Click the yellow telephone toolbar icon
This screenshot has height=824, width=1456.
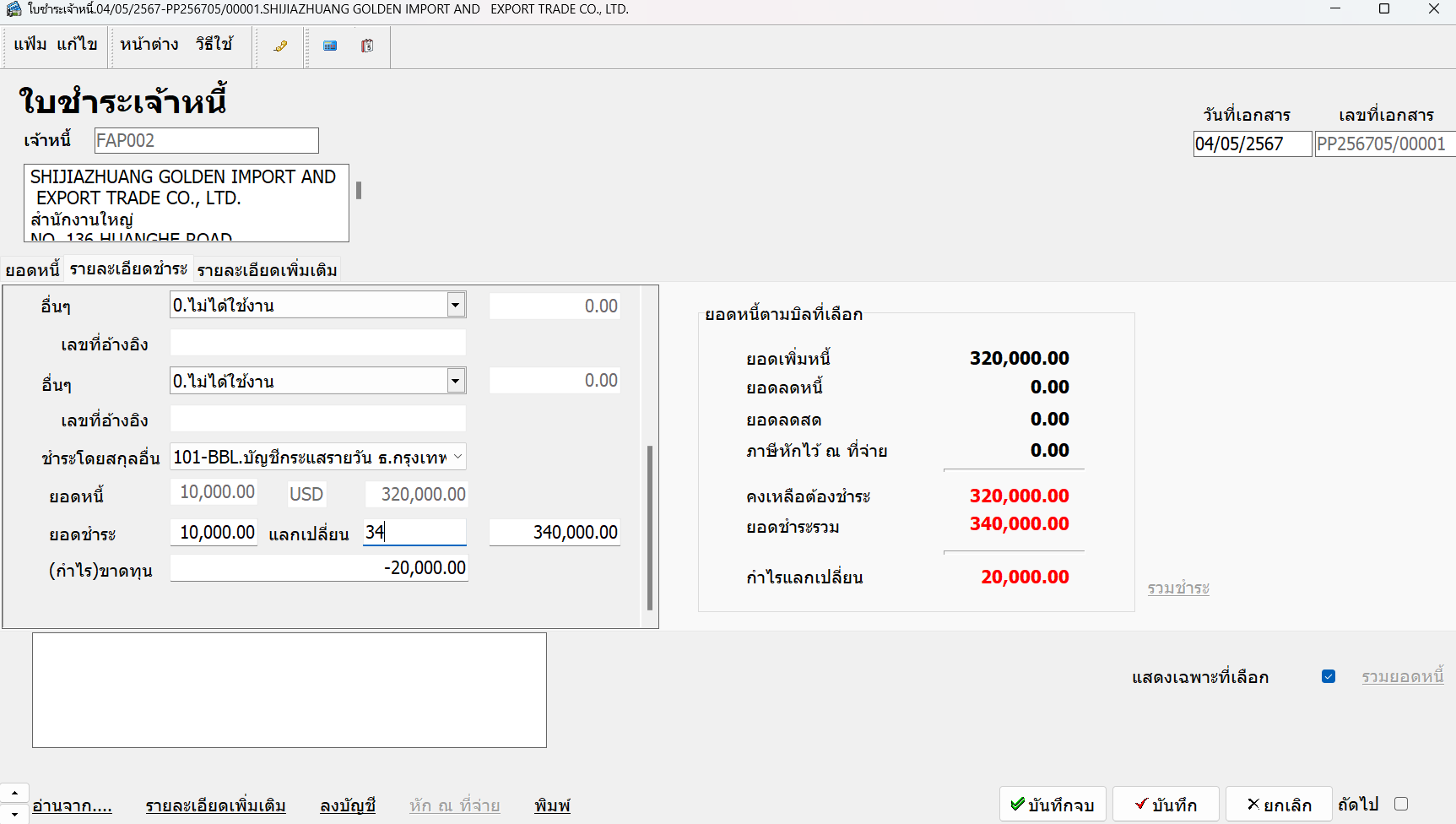coord(280,46)
